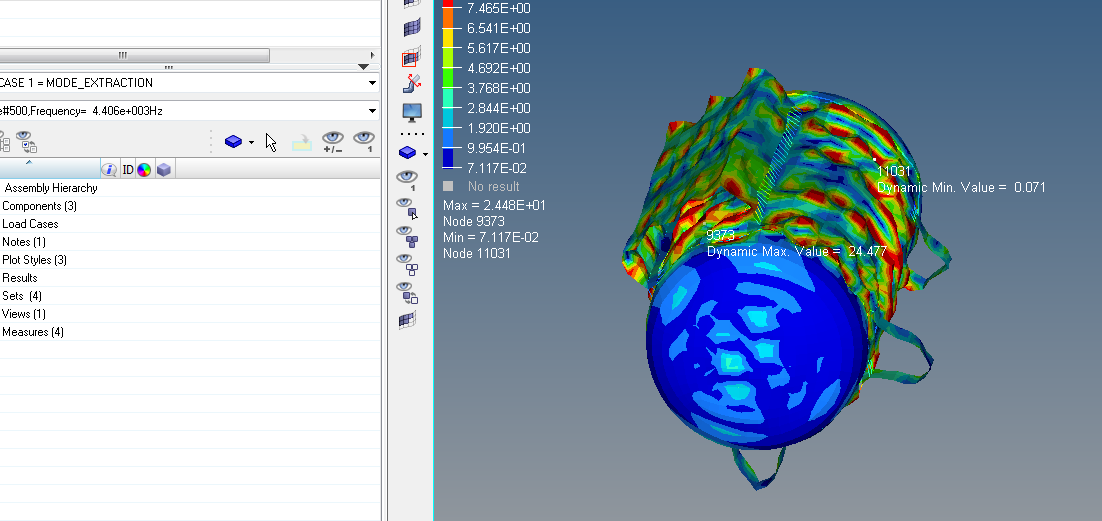
Task: Select the arrow cursor selection tool
Action: point(270,142)
